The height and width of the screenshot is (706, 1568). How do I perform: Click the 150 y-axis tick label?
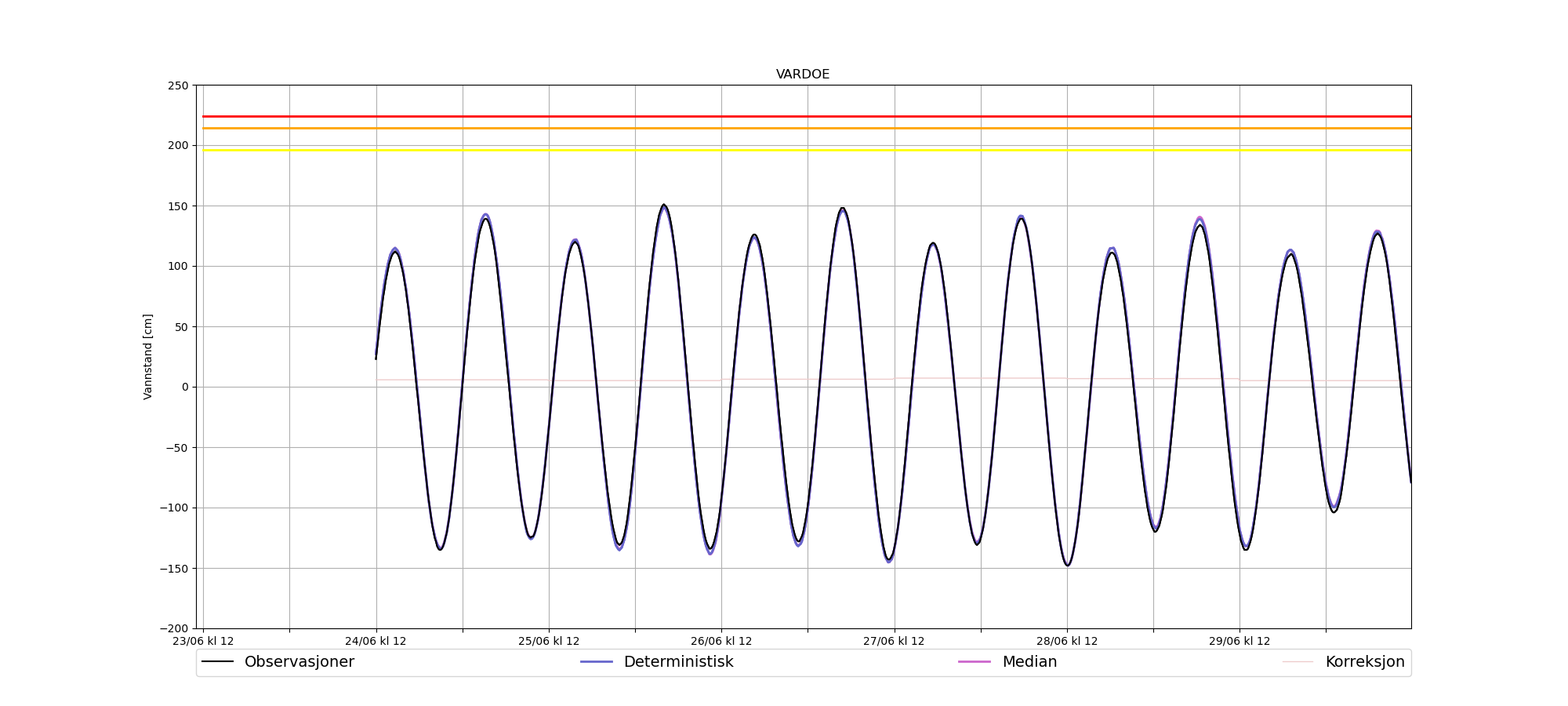pos(178,206)
